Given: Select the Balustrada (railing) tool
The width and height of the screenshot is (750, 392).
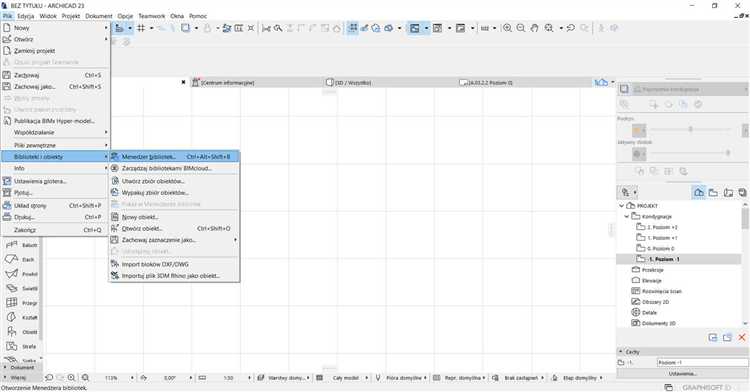Looking at the screenshot, I should point(22,245).
